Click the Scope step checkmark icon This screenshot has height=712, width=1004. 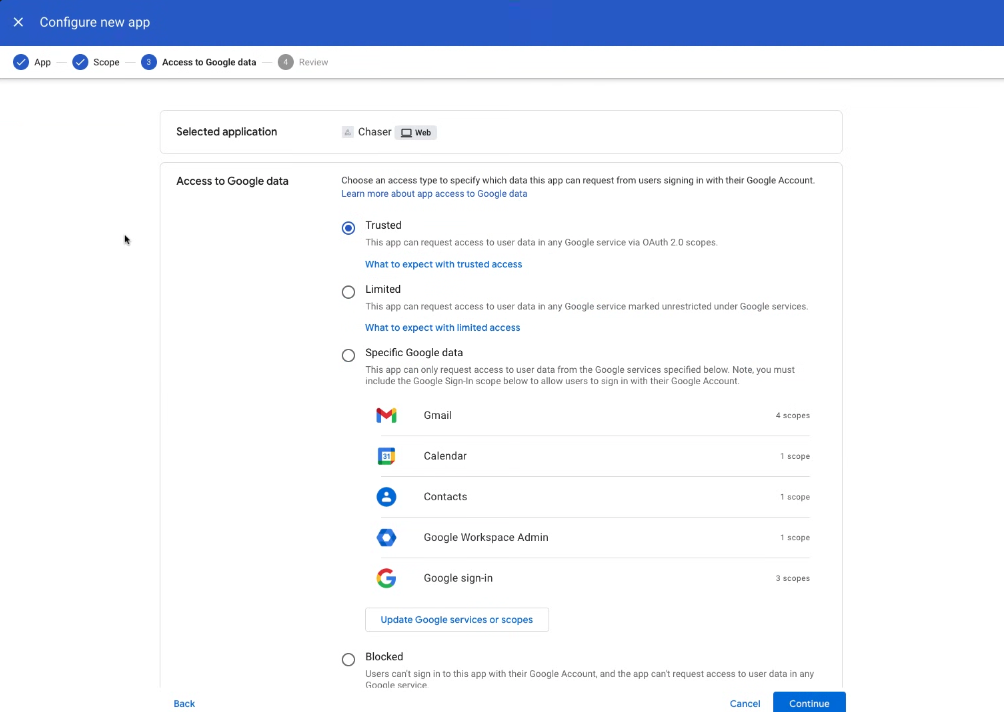pyautogui.click(x=81, y=61)
